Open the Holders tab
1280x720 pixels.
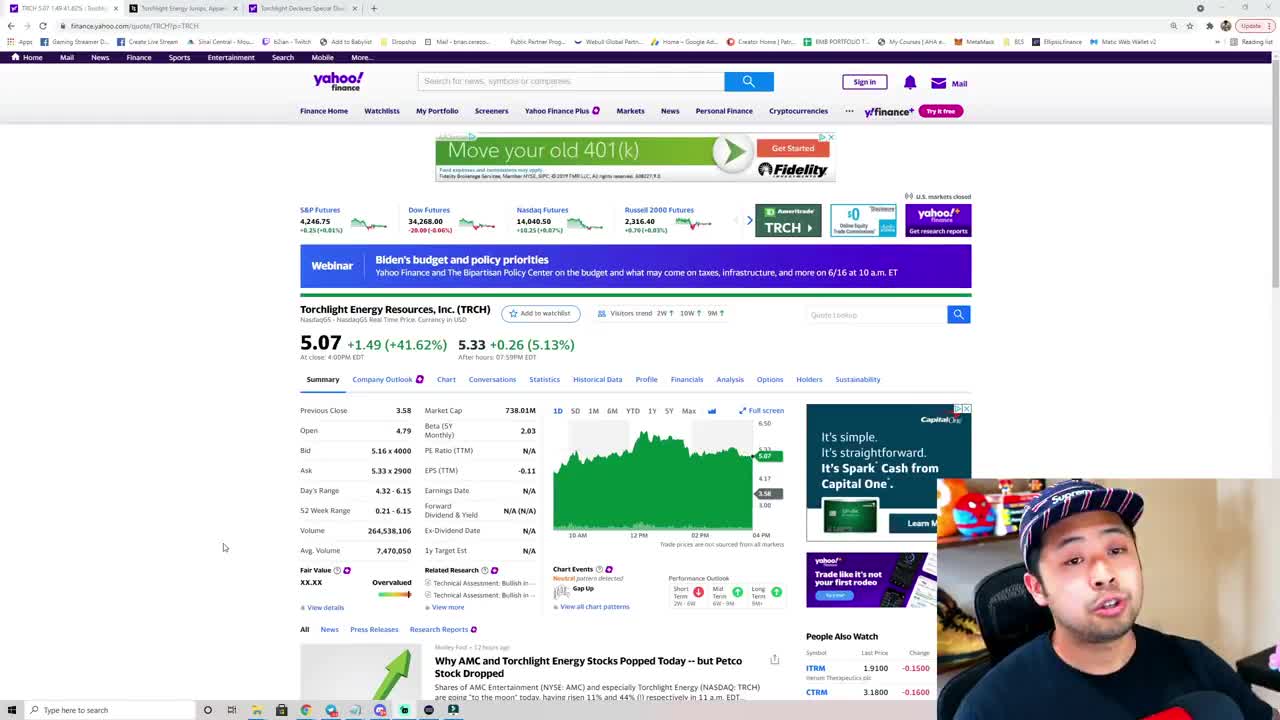click(x=809, y=379)
